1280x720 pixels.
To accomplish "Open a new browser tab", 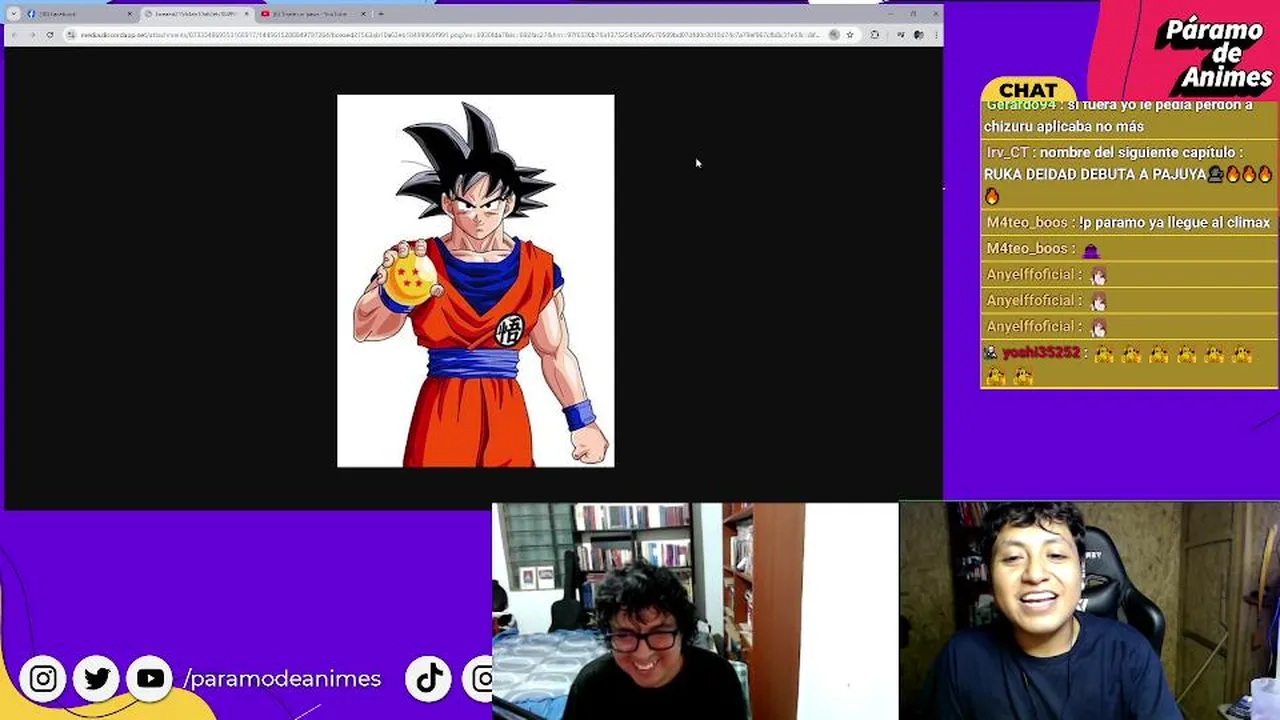I will [x=381, y=14].
